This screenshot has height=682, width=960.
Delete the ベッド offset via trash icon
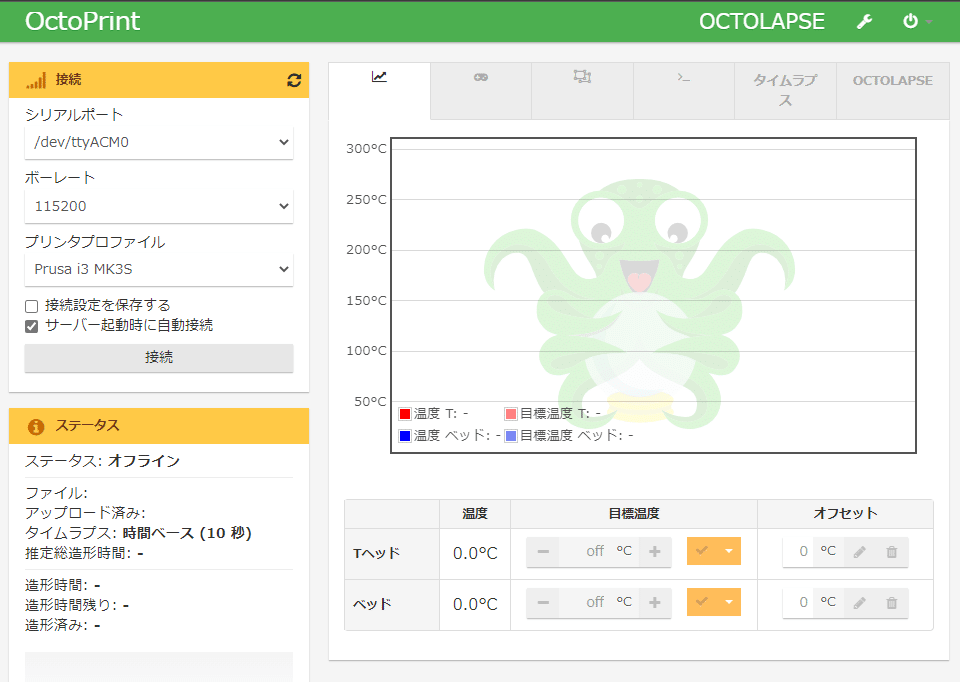pyautogui.click(x=891, y=602)
